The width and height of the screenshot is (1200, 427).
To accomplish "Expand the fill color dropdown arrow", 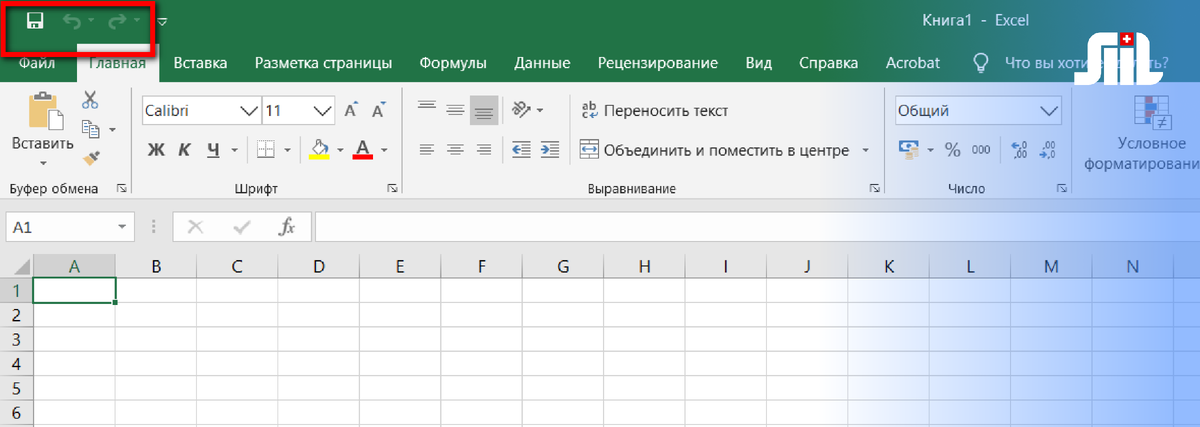I will pos(340,150).
